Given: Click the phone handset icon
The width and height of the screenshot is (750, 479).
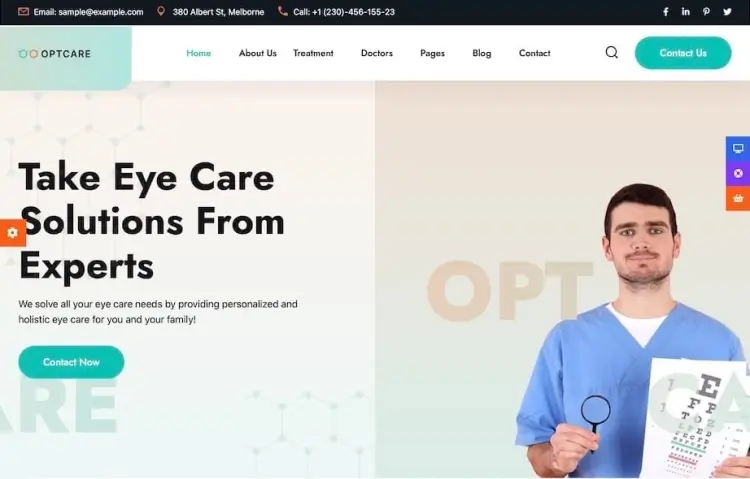Looking at the screenshot, I should click(x=283, y=11).
